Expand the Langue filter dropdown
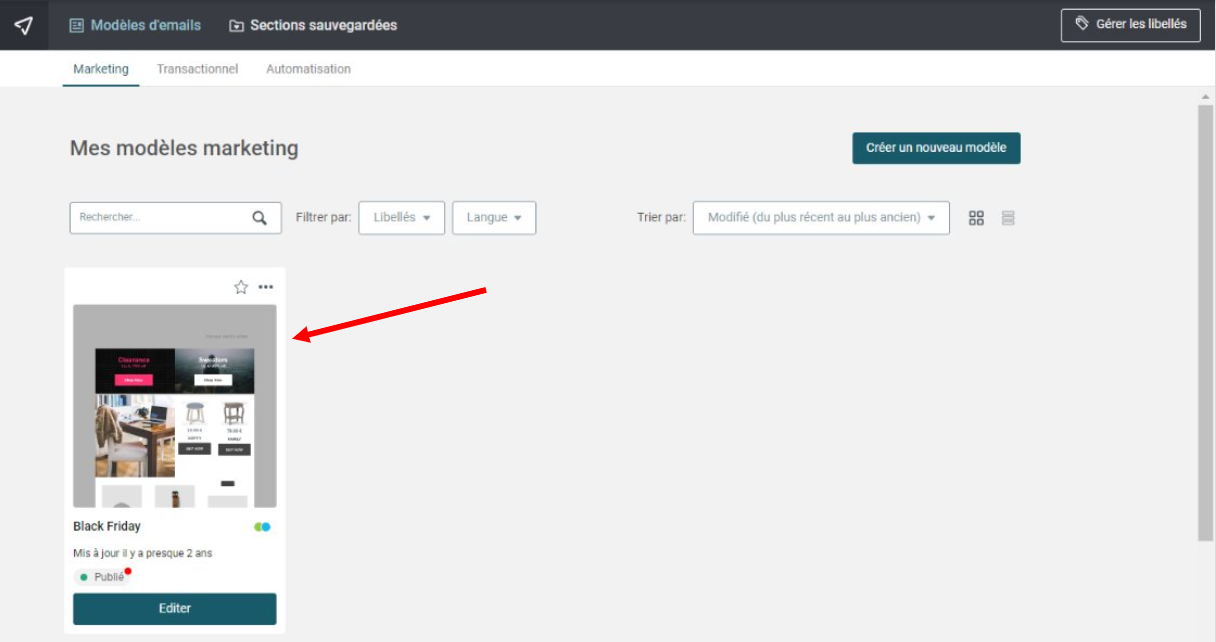1216x642 pixels. (x=494, y=218)
